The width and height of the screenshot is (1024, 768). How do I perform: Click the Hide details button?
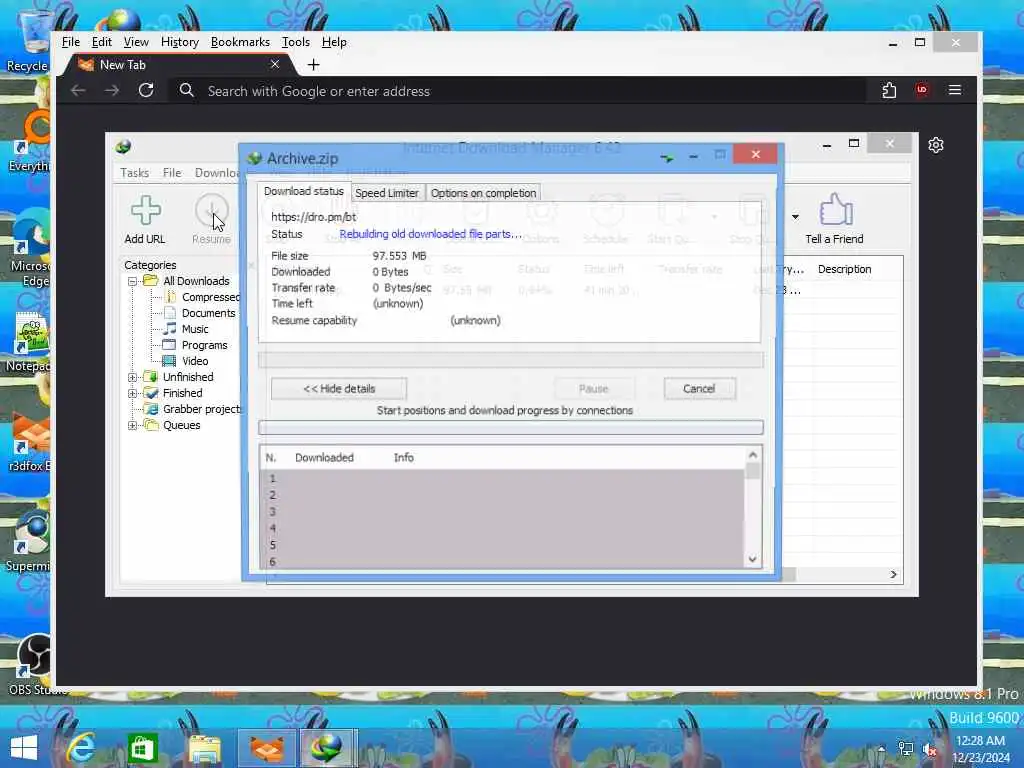pos(339,389)
